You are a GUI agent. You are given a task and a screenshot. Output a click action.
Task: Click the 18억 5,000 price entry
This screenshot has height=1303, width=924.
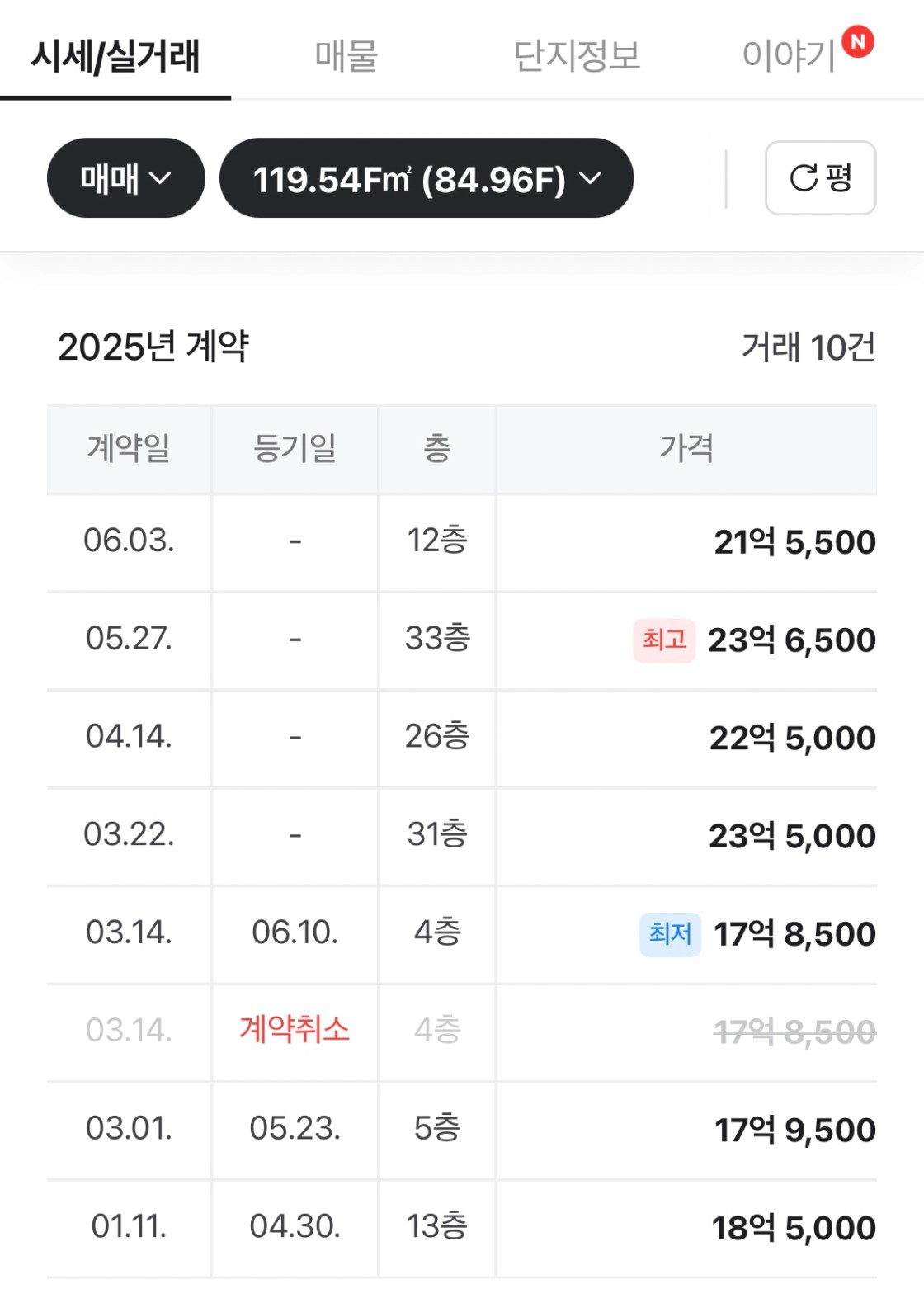click(794, 1228)
